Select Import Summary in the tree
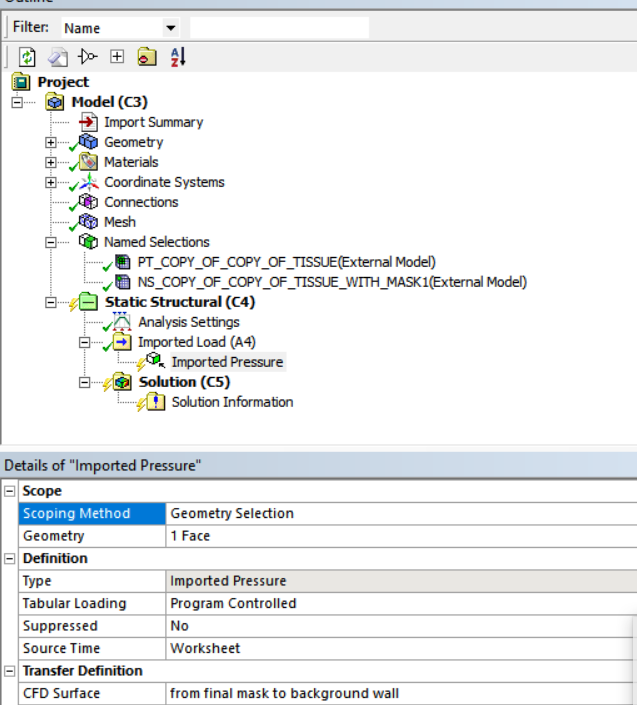Viewport: 637px width, 705px height. tap(153, 122)
